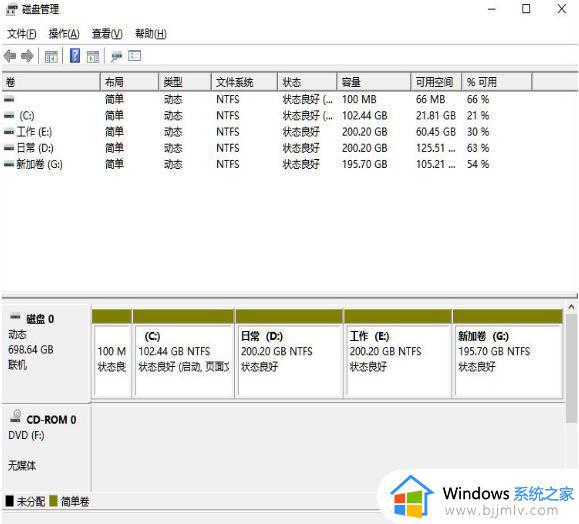Close the Disk Management window
579x524 pixels.
pyautogui.click(x=562, y=9)
